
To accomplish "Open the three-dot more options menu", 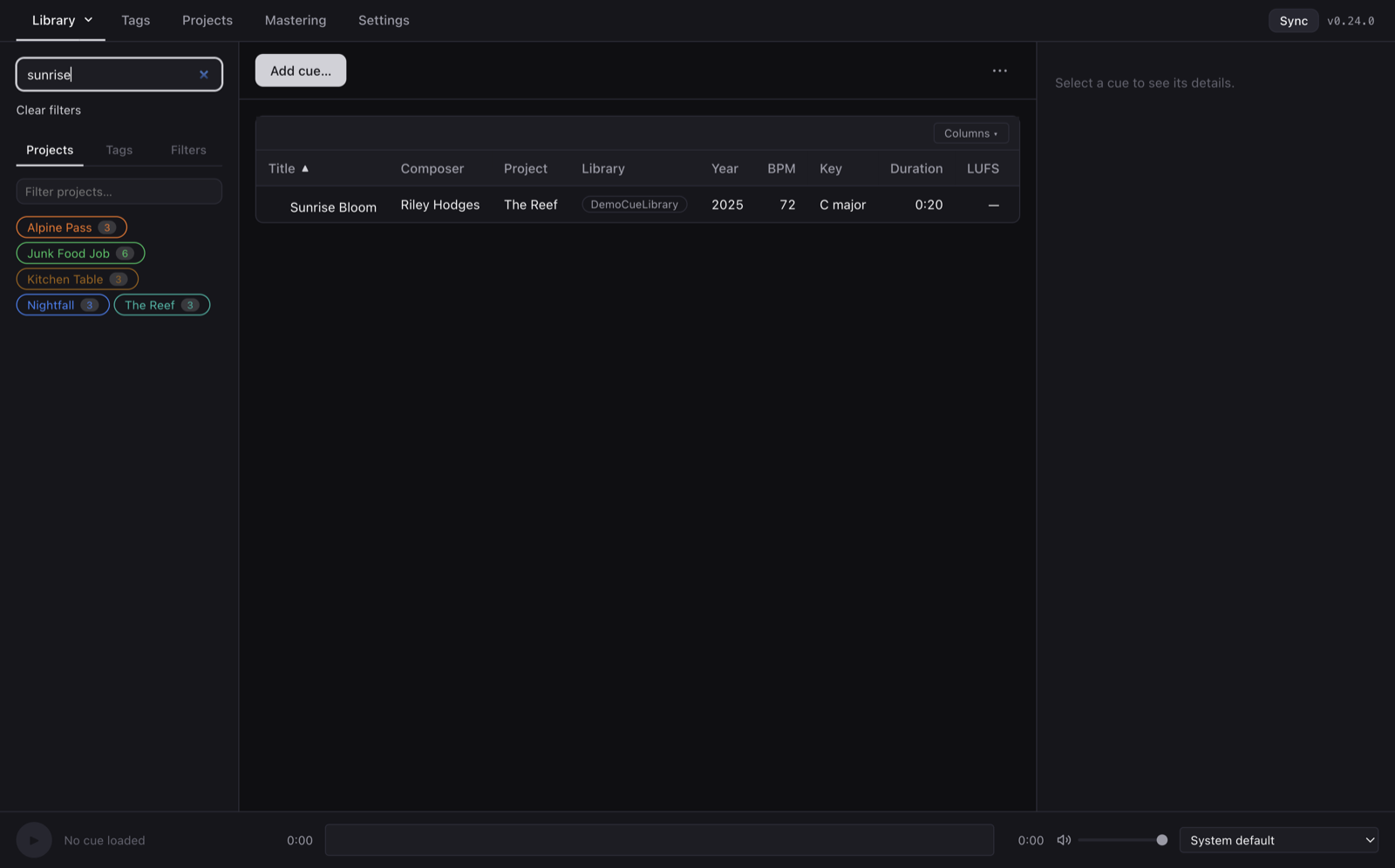I will click(999, 71).
